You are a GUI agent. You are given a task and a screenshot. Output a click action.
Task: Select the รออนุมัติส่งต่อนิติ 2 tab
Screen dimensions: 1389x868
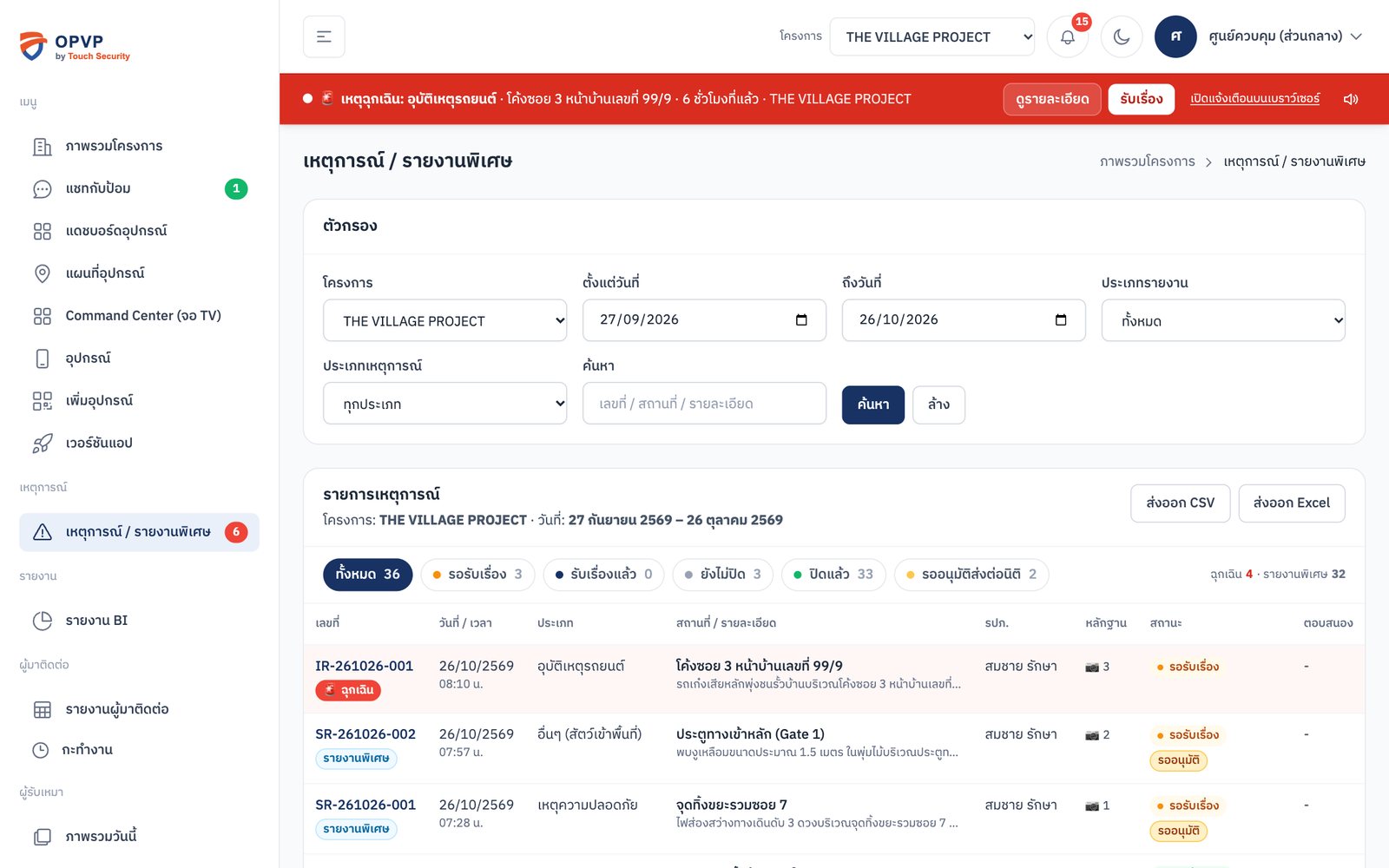(x=971, y=575)
